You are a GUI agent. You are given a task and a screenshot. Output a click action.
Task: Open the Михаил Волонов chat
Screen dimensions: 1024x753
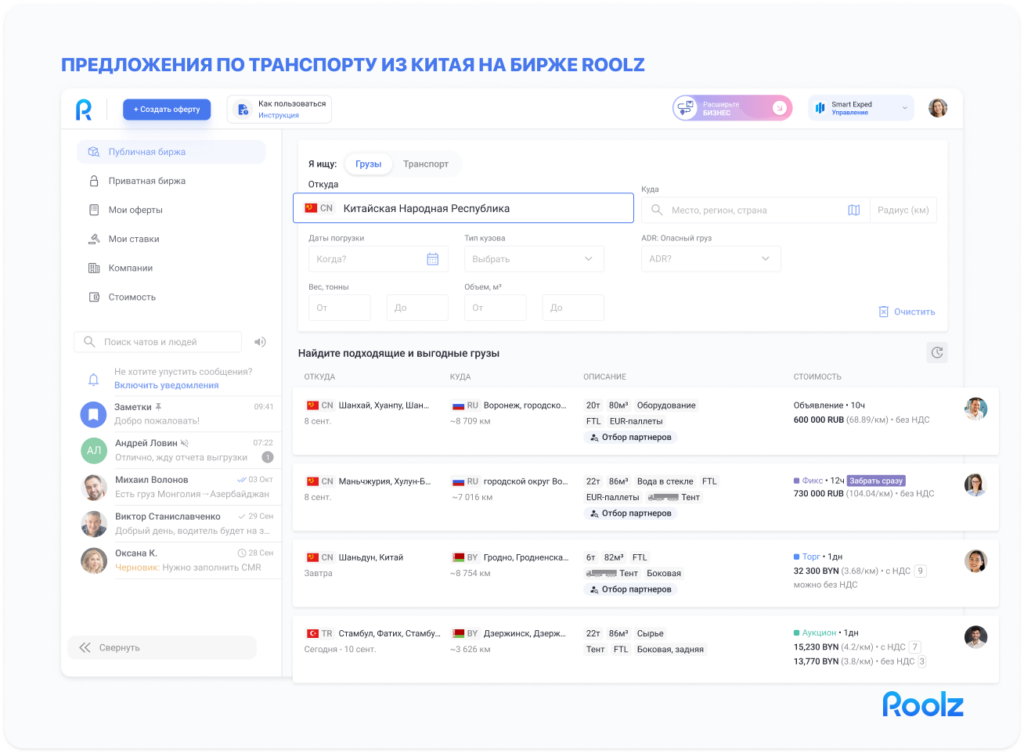tap(177, 487)
